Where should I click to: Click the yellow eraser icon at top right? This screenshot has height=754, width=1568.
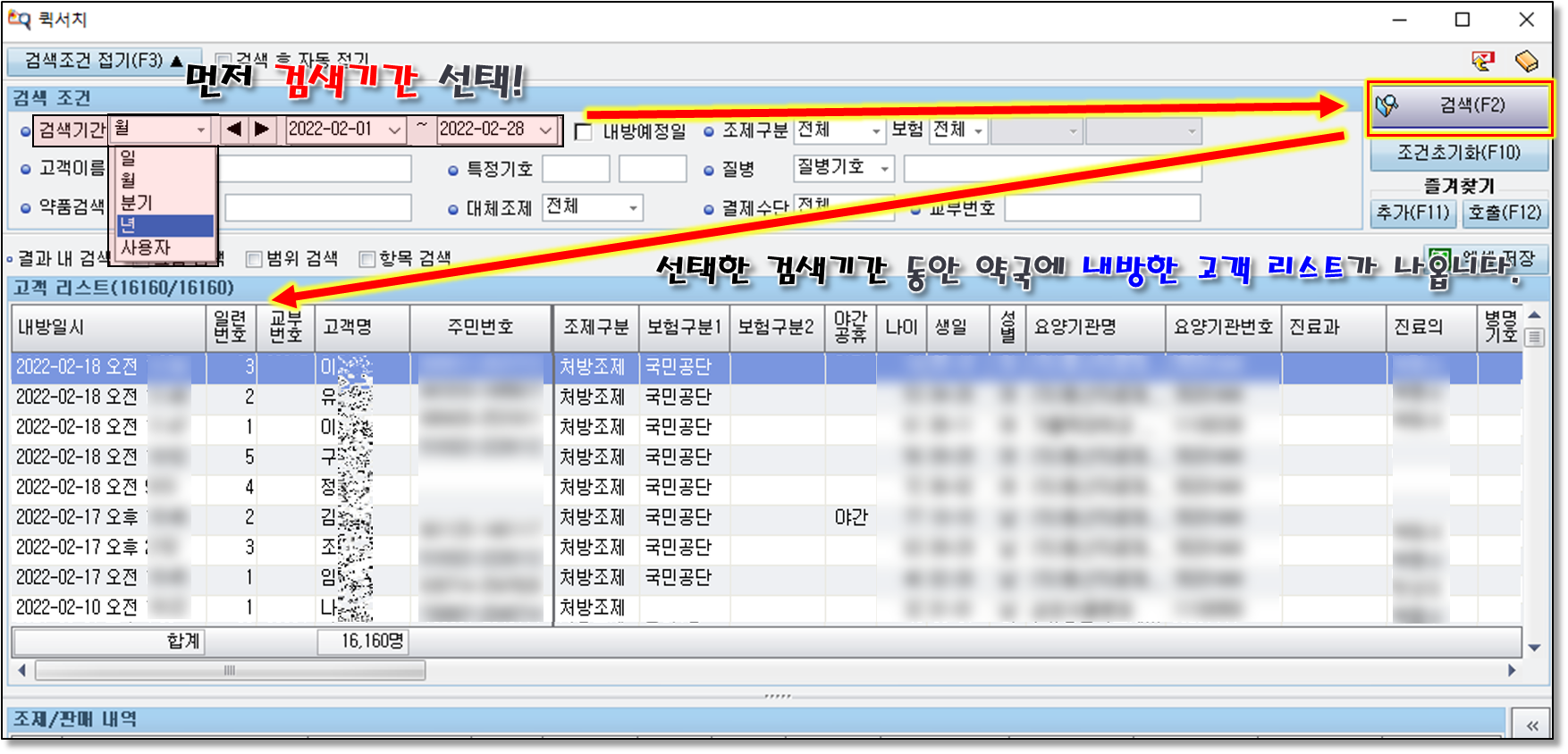coord(1526,61)
